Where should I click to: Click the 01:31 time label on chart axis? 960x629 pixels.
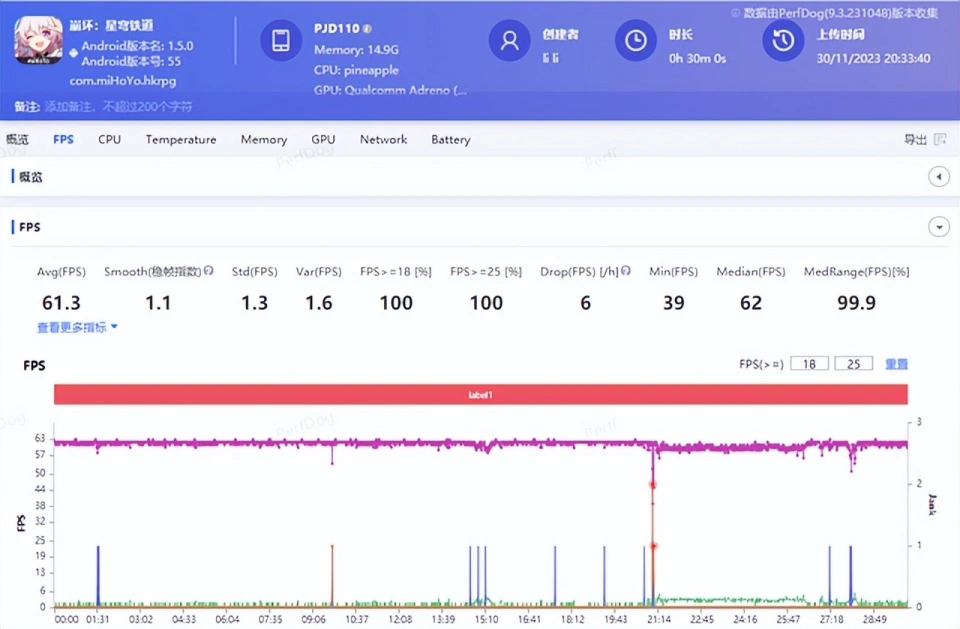click(97, 619)
